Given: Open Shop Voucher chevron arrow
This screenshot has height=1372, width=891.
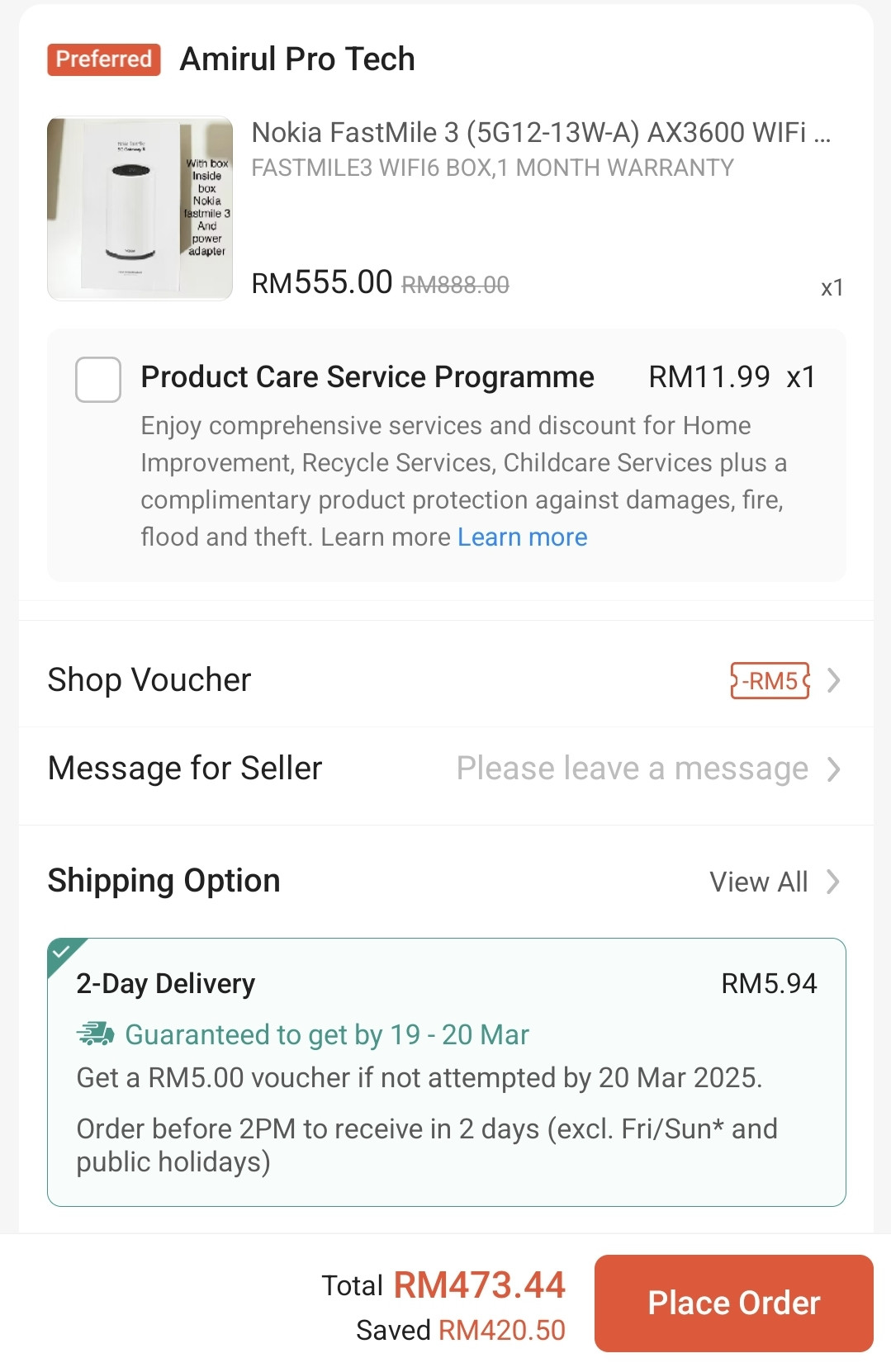Looking at the screenshot, I should 834,681.
